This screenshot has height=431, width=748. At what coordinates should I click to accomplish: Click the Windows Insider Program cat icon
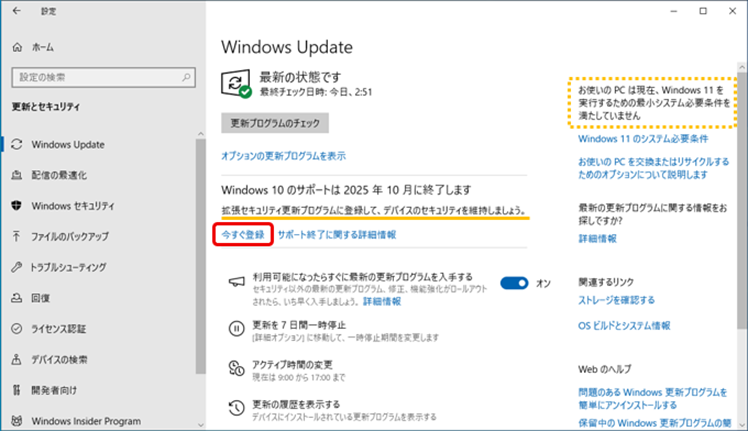pos(17,420)
